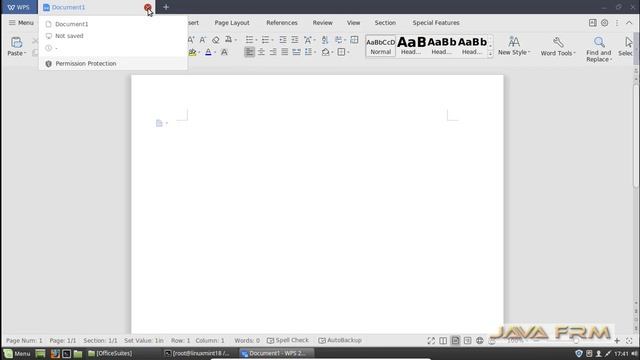Screen dimensions: 640x360
Task: Open the Paste dropdown arrow
Action: coord(25,53)
